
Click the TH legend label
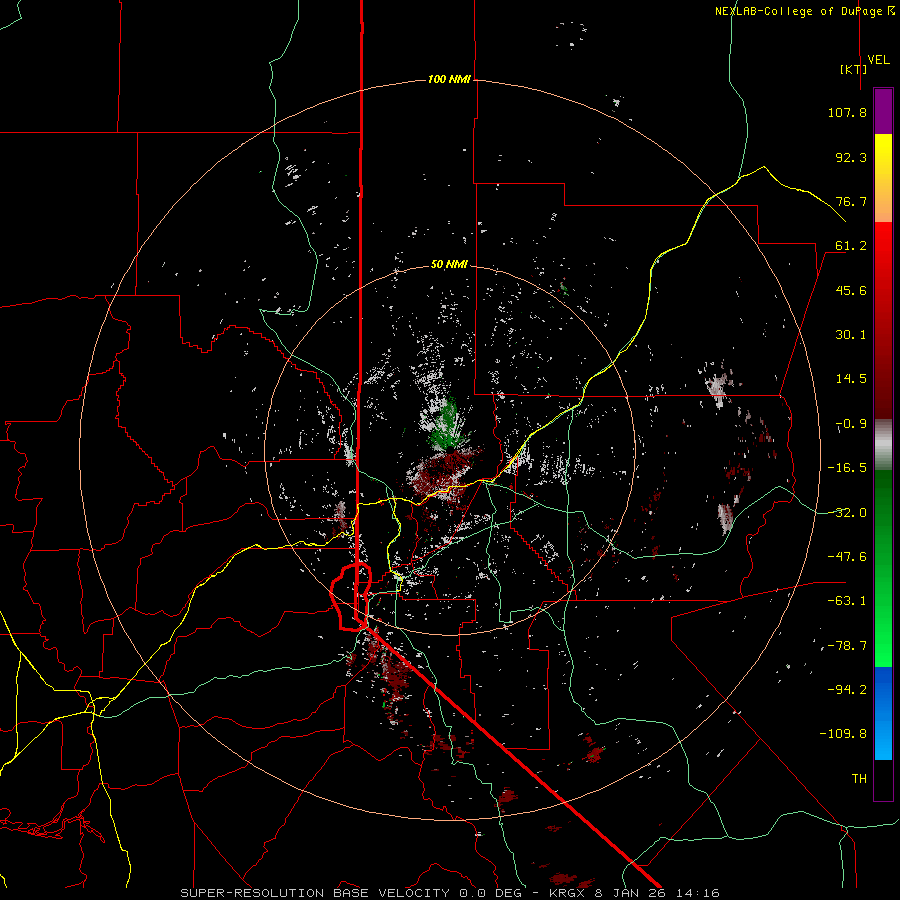pyautogui.click(x=859, y=779)
